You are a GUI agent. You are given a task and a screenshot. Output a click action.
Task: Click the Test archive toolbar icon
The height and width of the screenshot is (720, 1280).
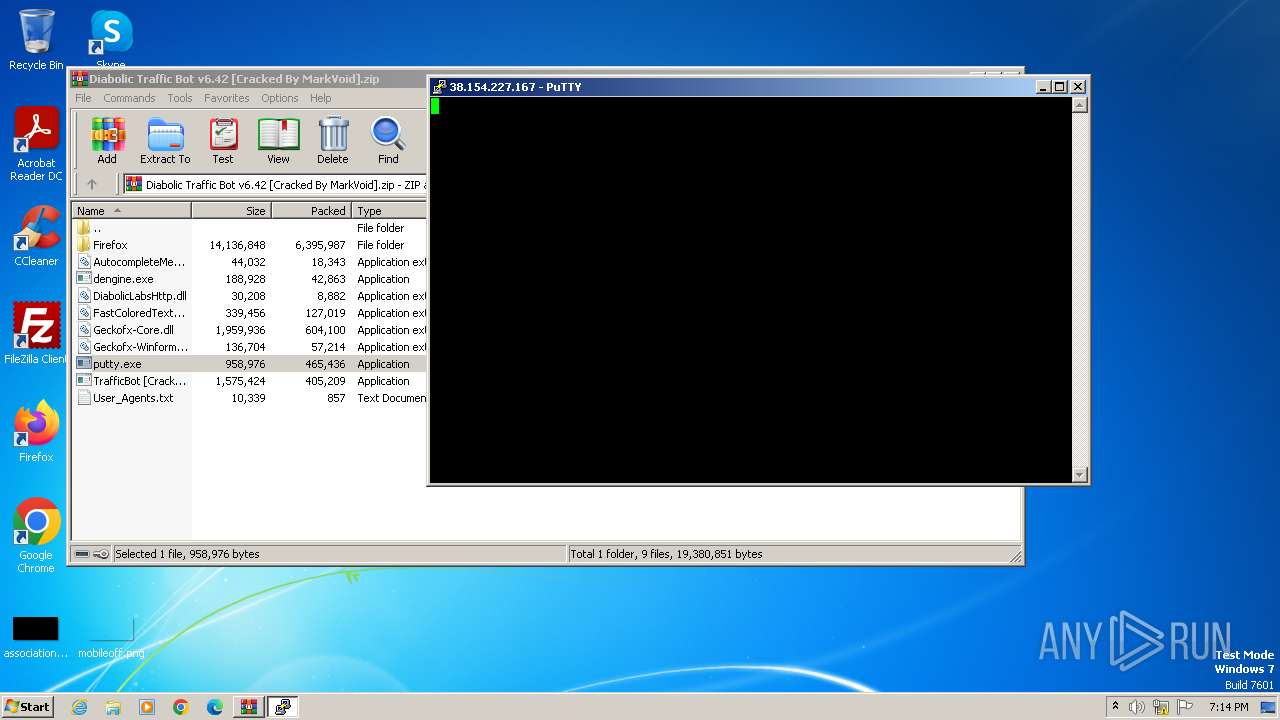223,141
